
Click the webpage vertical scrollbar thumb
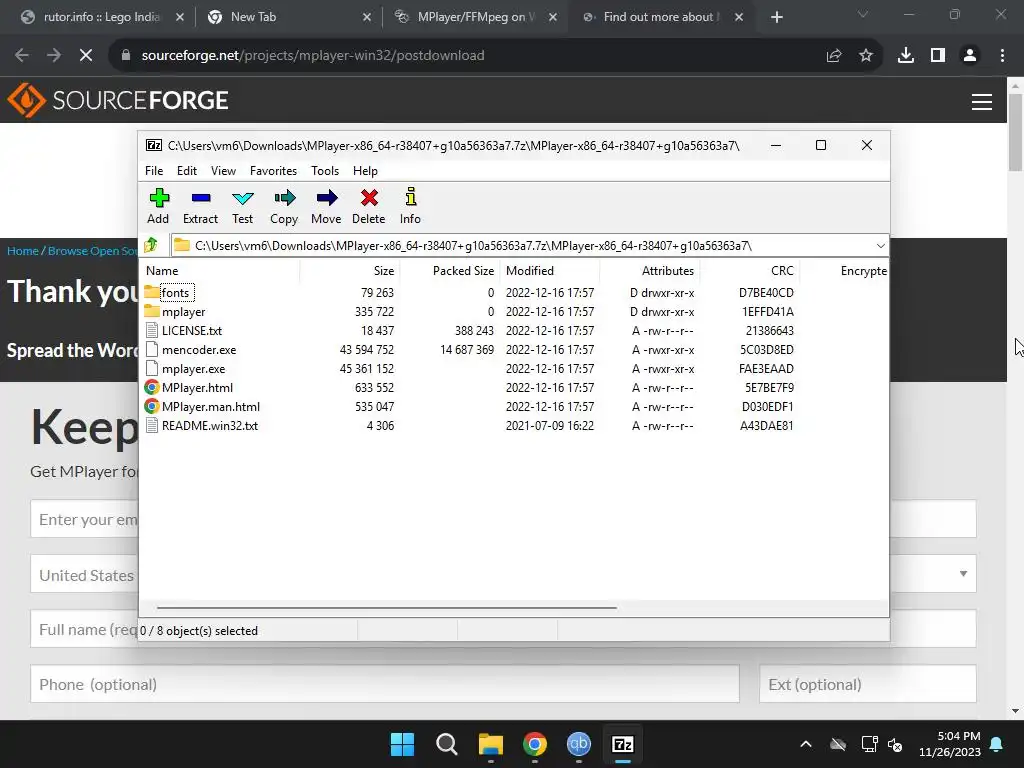1015,132
